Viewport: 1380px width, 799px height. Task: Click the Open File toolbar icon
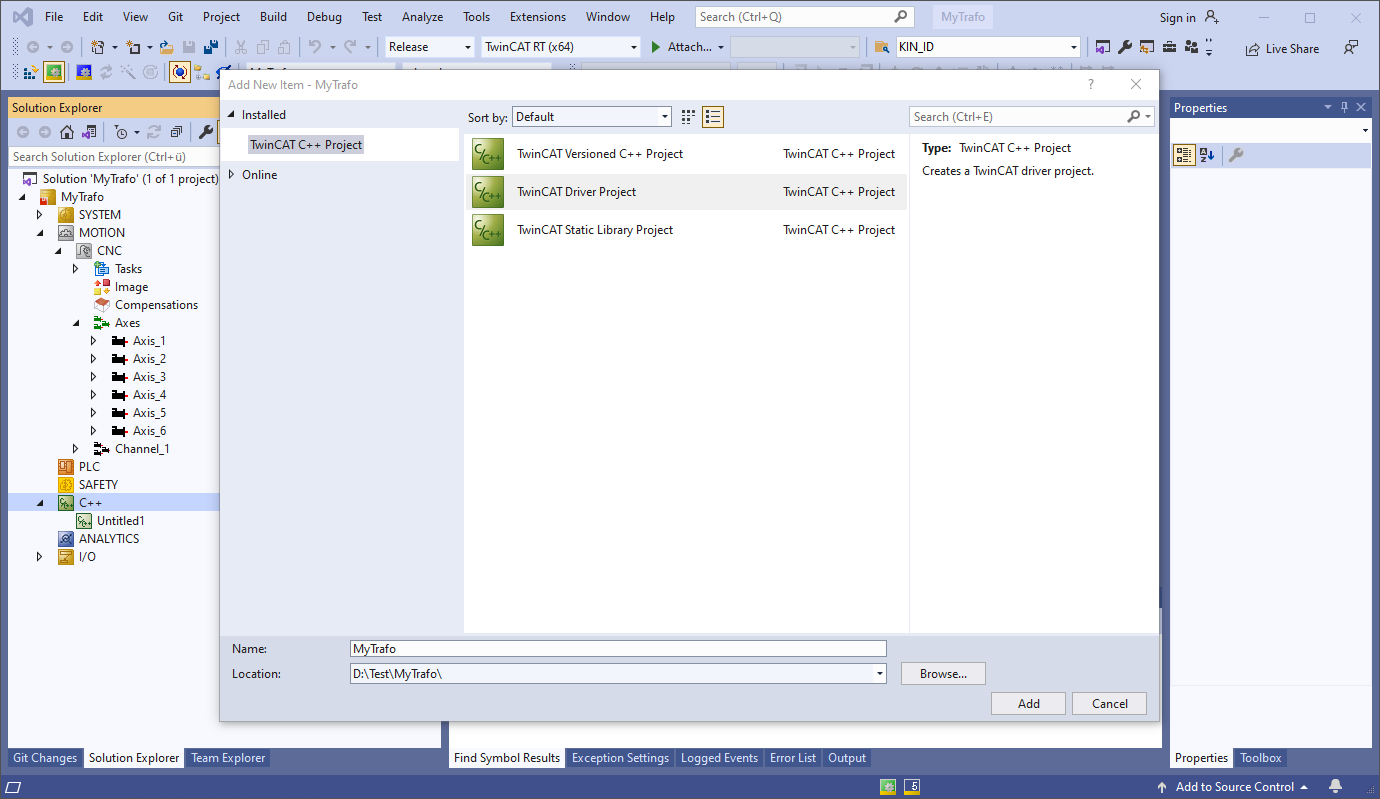click(167, 47)
